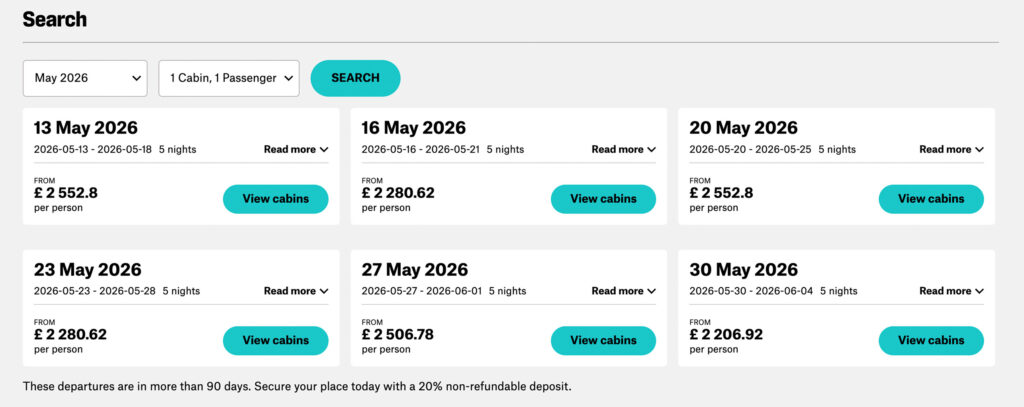Screen dimensions: 1024x407
Task: Expand Read more for 13 May 2026
Action: click(x=296, y=149)
